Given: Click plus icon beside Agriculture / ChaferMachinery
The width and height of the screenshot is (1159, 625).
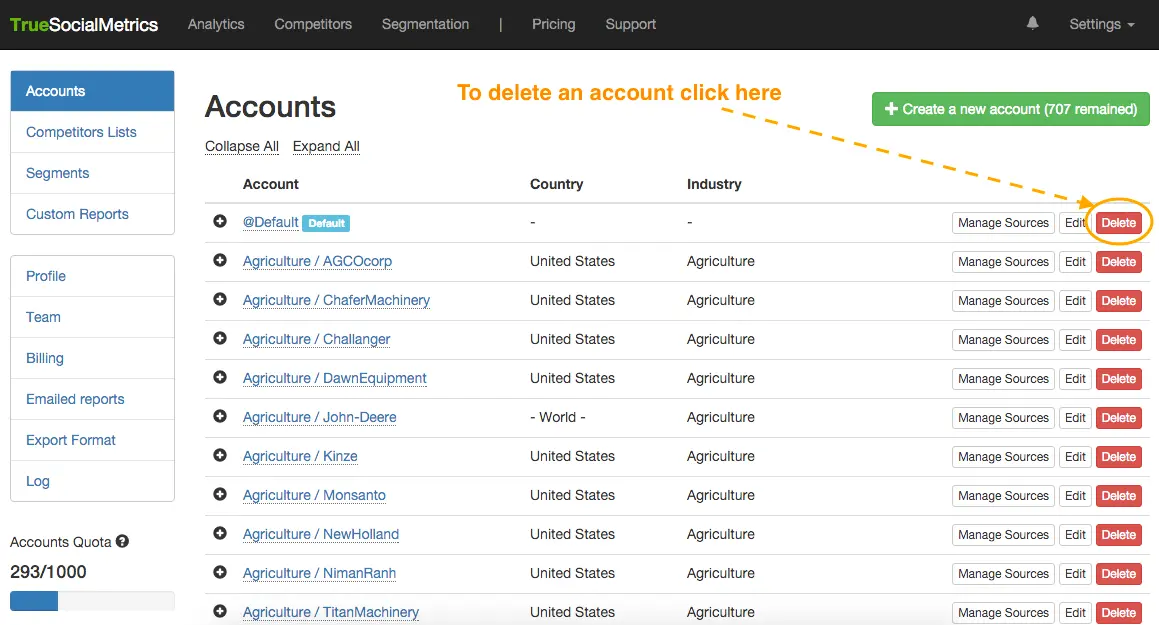Looking at the screenshot, I should coord(220,299).
